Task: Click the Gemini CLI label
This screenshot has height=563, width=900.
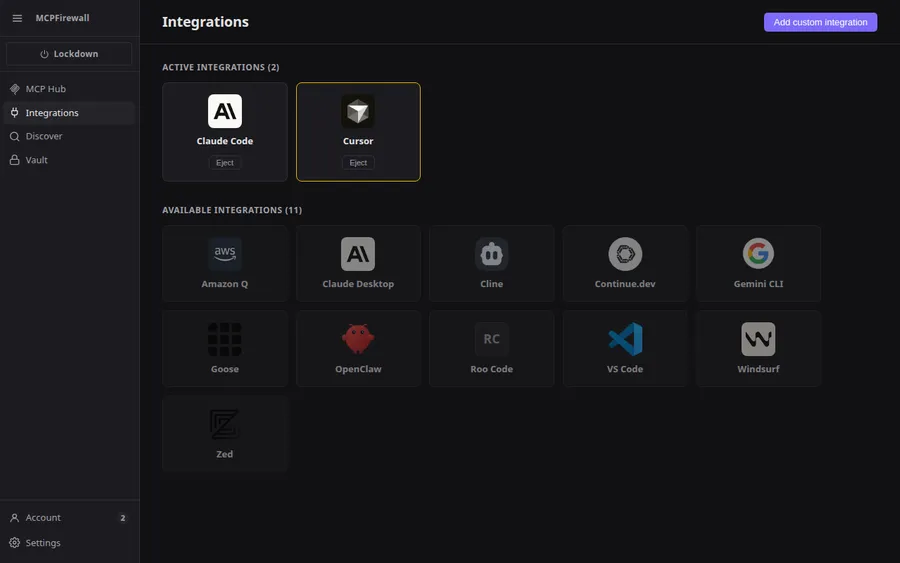Action: coord(758,284)
